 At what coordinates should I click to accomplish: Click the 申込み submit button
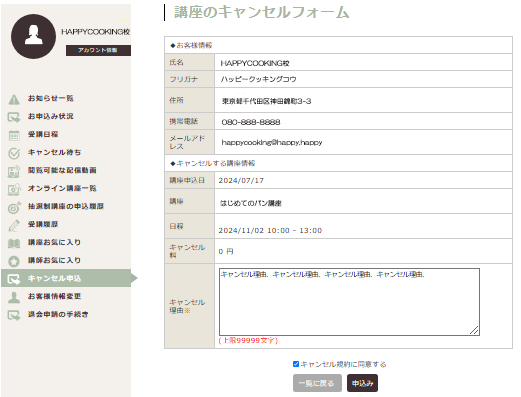pos(362,383)
